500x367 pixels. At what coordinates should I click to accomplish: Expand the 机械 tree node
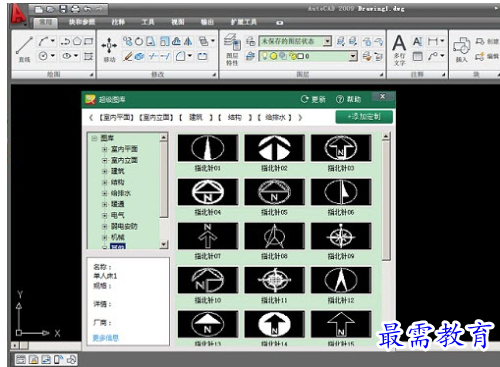(x=104, y=237)
